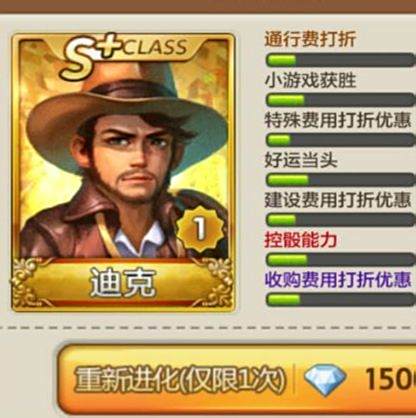416x418 pixels.
Task: Select the red 控骰能力 skill label
Action: 300,240
